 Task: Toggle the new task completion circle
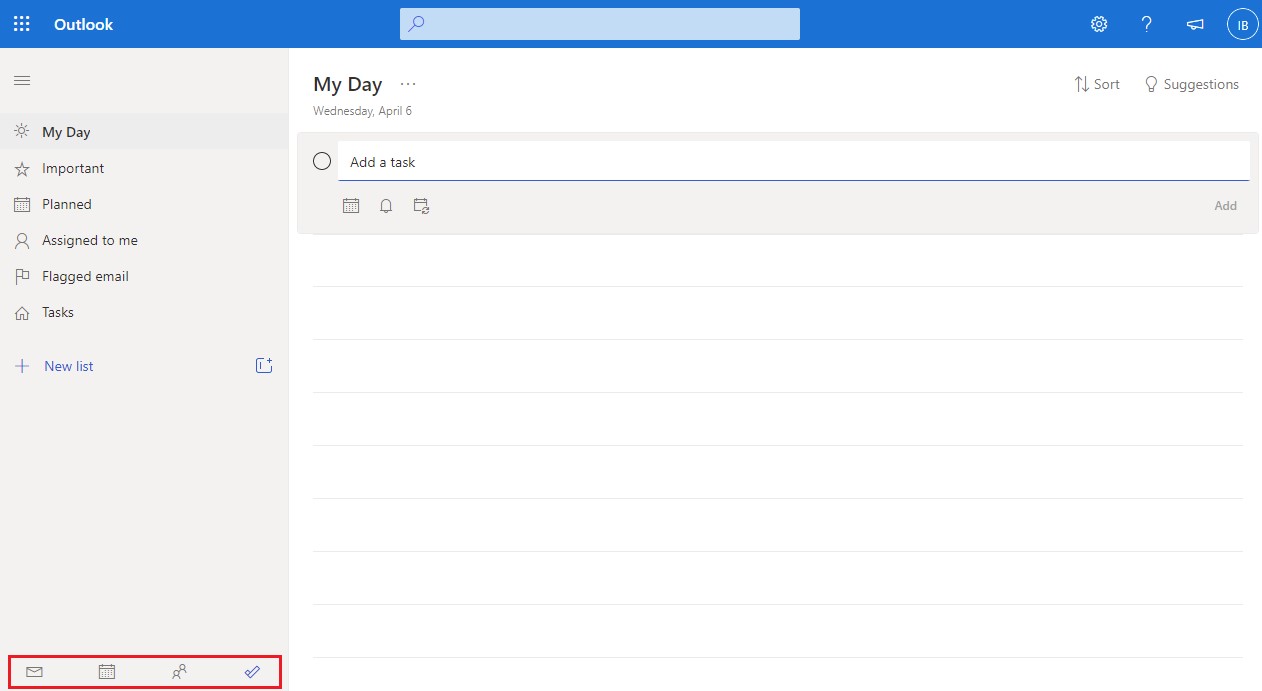(322, 161)
